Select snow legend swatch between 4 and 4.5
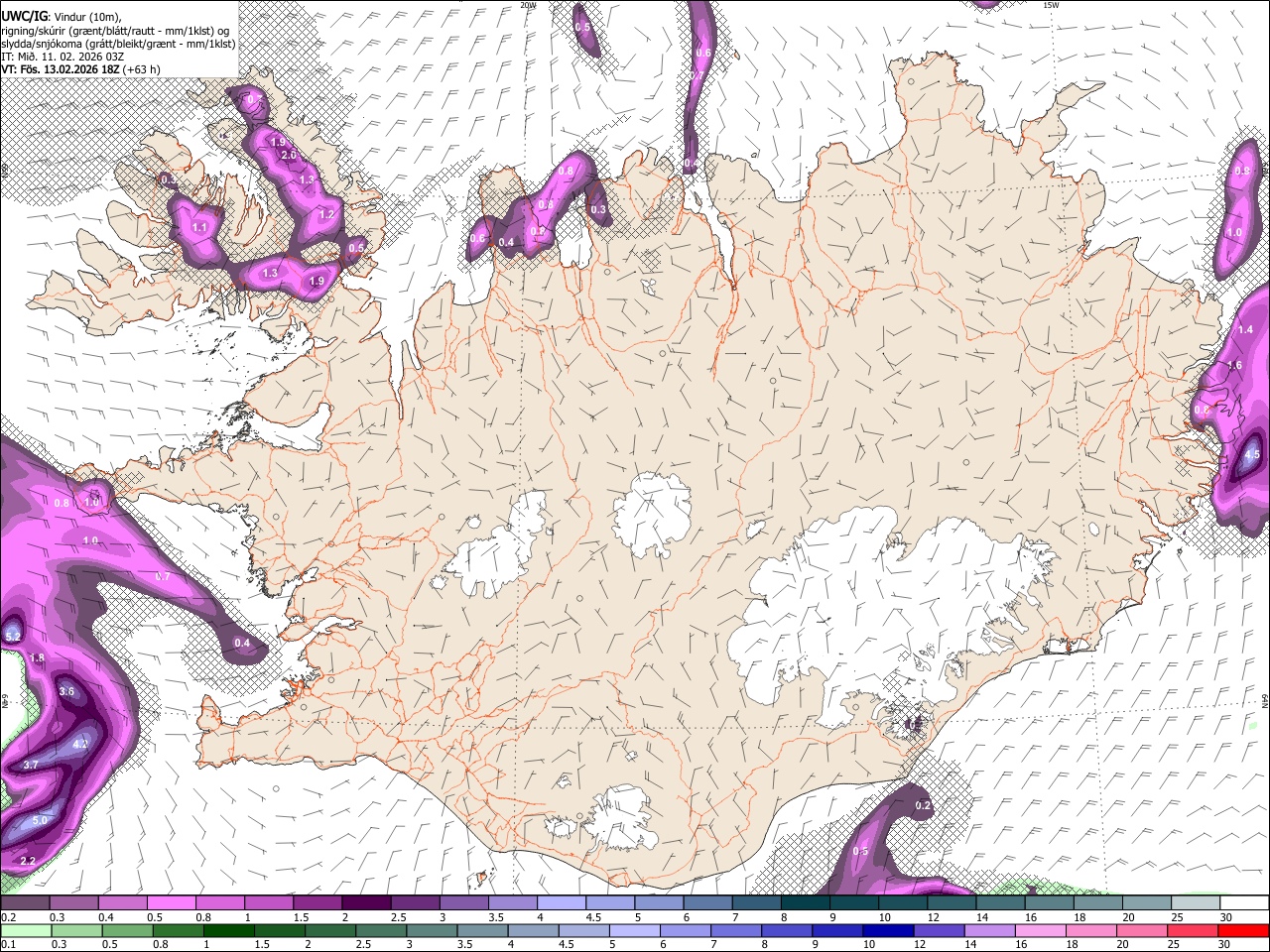The image size is (1270, 952). tap(561, 902)
